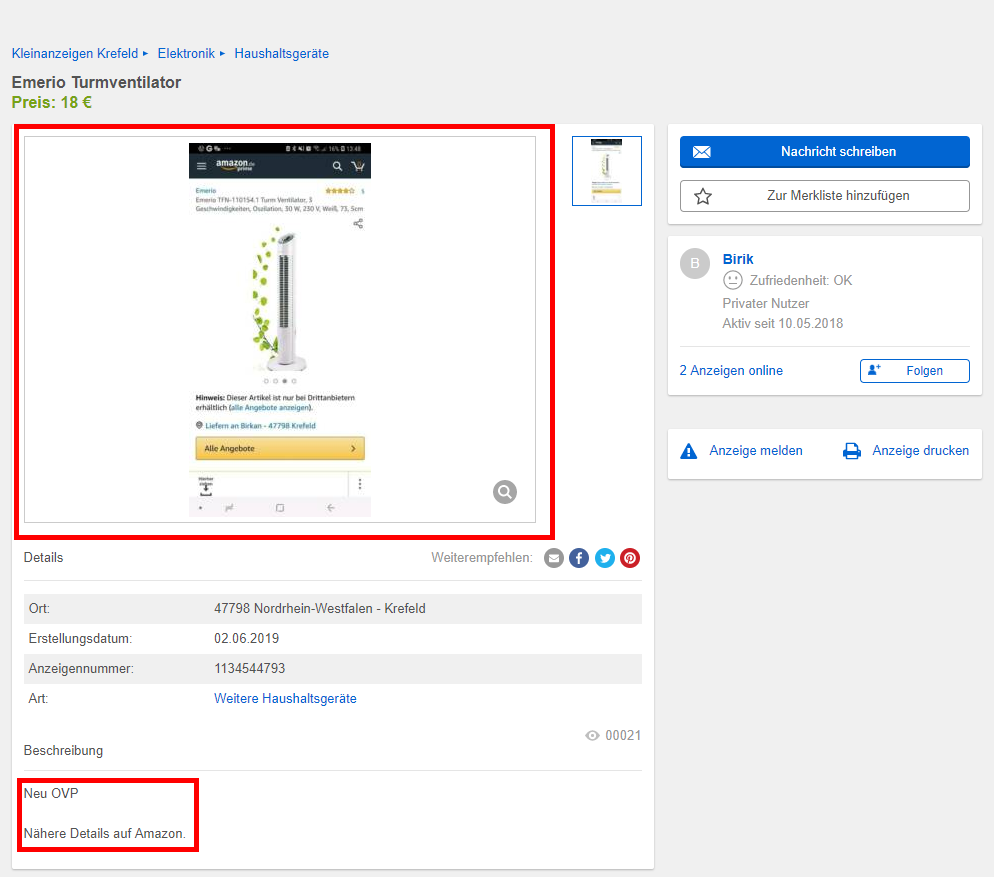Select the listing title Emerio Turmventilator
Screen dimensions: 994x877
96,82
